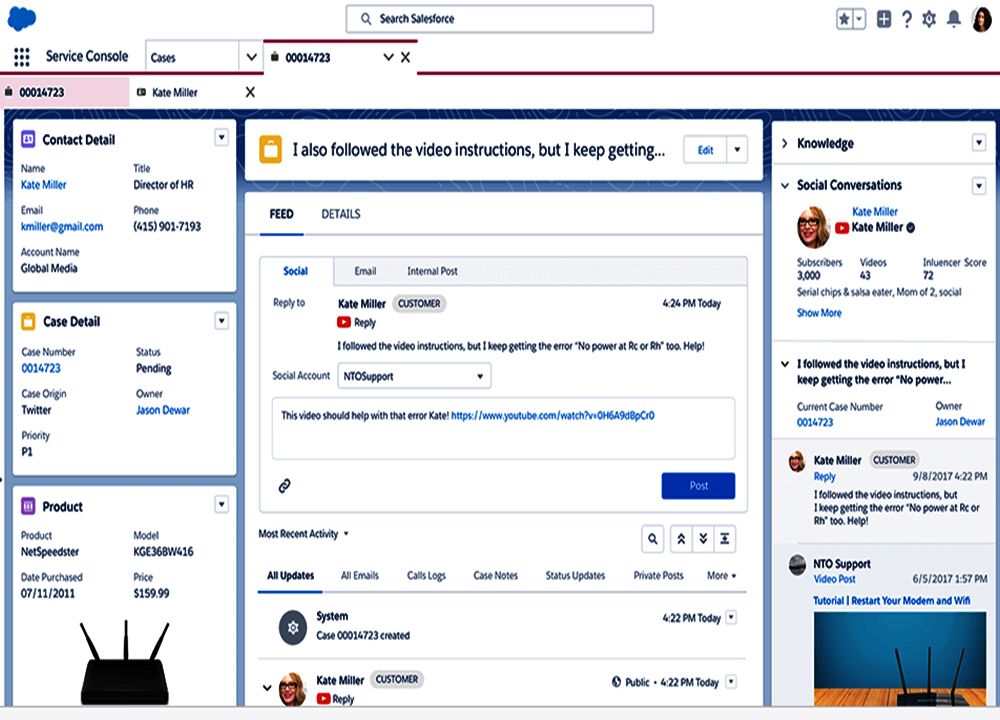This screenshot has width=1000, height=720.
Task: Click the Case Detail briefcase icon
Action: click(x=28, y=321)
